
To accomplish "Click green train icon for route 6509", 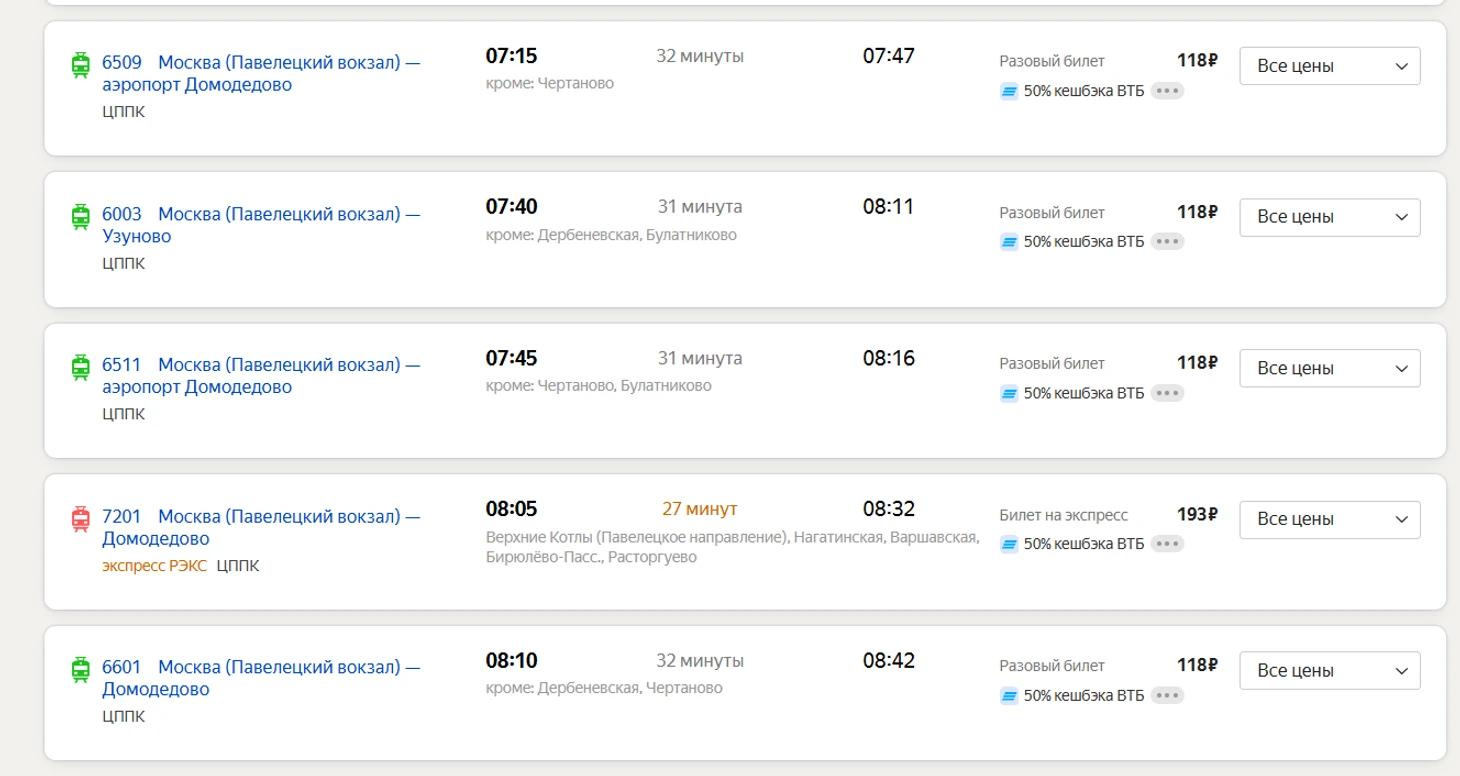I will click(x=80, y=65).
